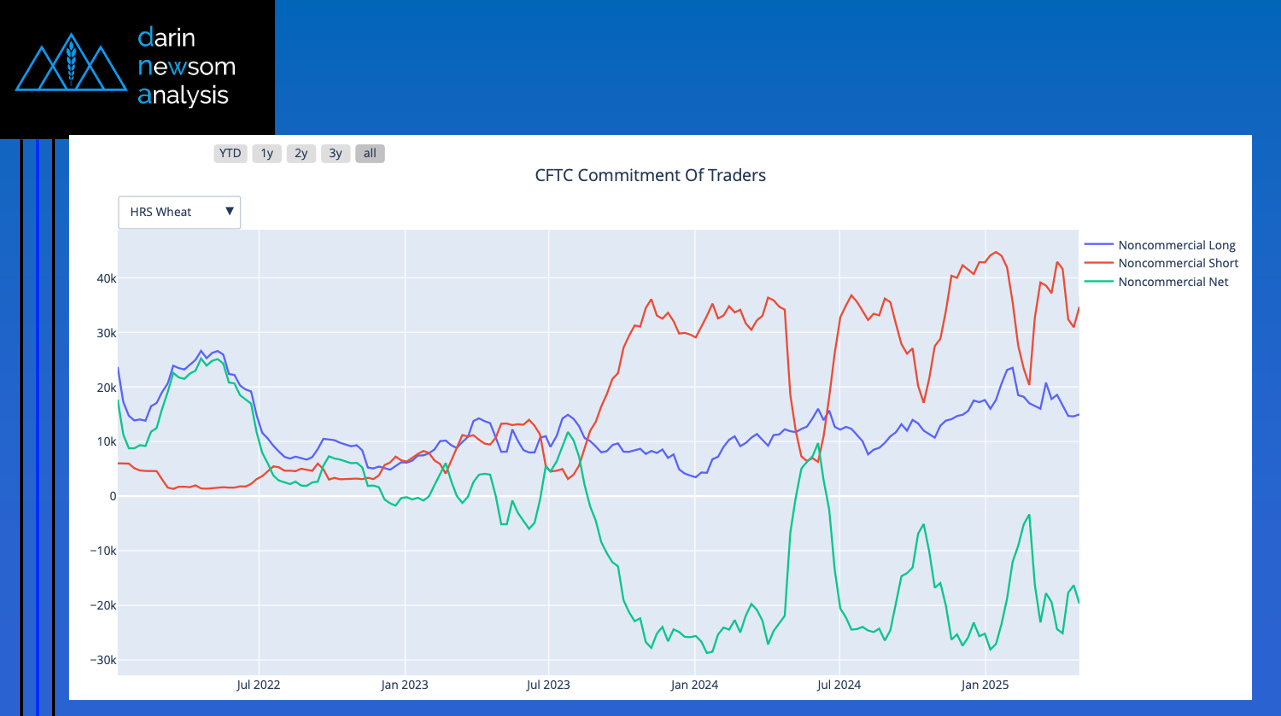The image size is (1281, 716).
Task: Click the Jan 2024 x-axis label
Action: [694, 685]
